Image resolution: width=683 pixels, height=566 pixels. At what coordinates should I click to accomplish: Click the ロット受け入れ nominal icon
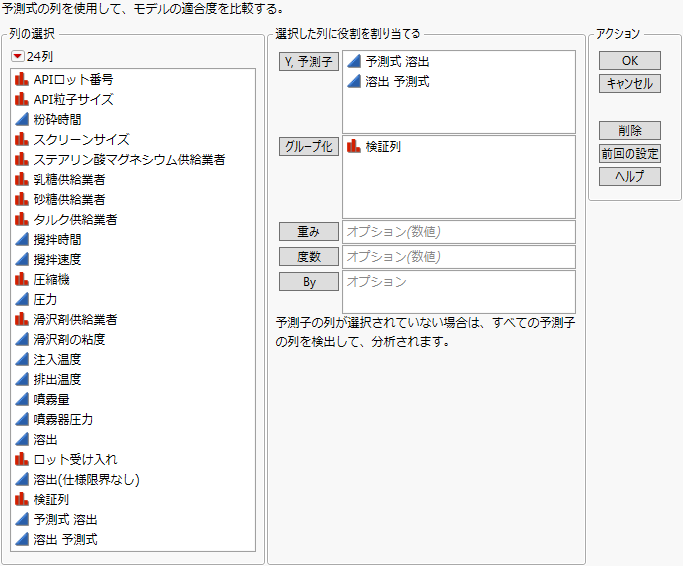(x=22, y=459)
